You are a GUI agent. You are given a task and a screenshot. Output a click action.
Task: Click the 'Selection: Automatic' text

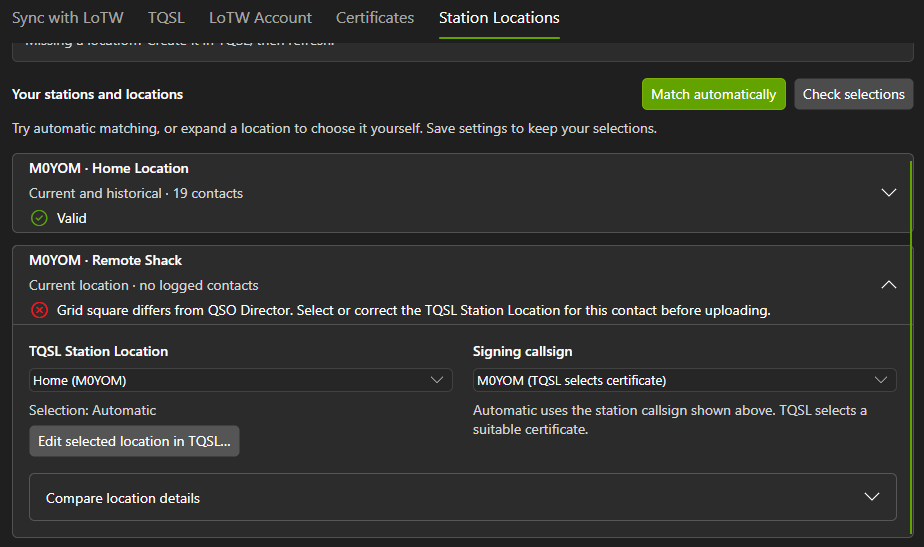point(93,410)
